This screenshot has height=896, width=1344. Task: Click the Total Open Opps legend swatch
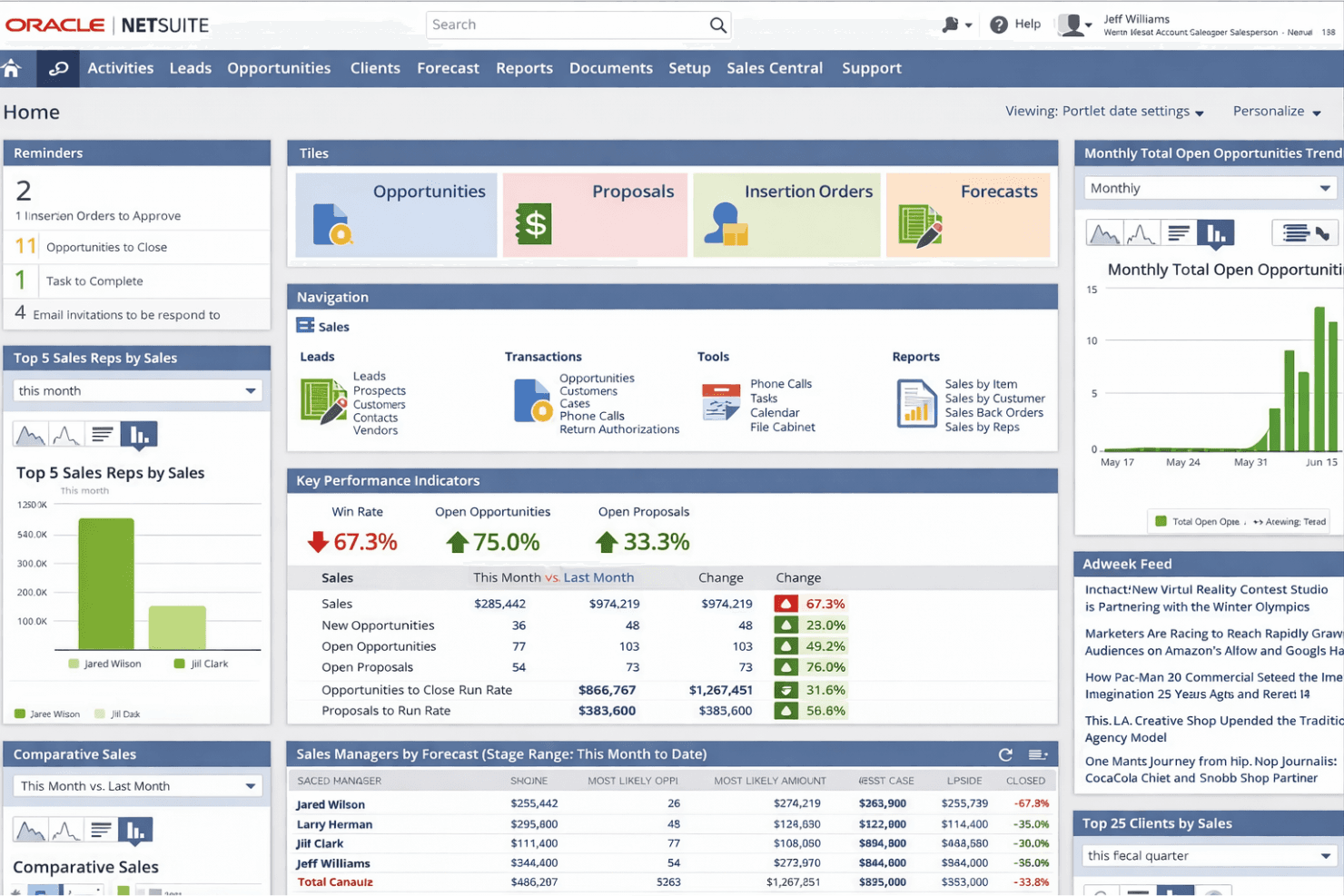(x=1161, y=521)
